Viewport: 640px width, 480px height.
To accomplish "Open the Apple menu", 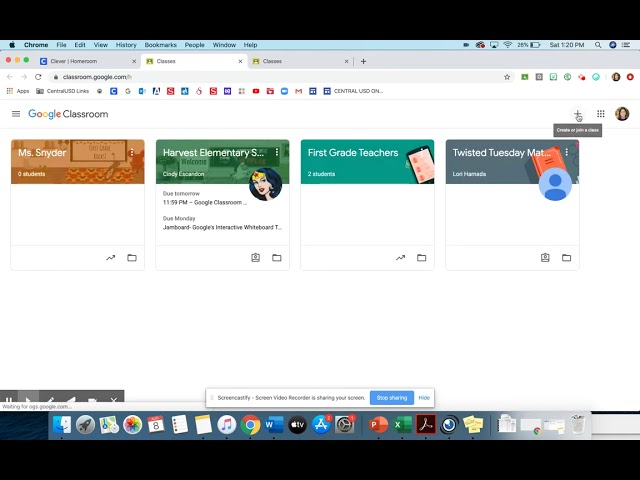I will [12, 45].
